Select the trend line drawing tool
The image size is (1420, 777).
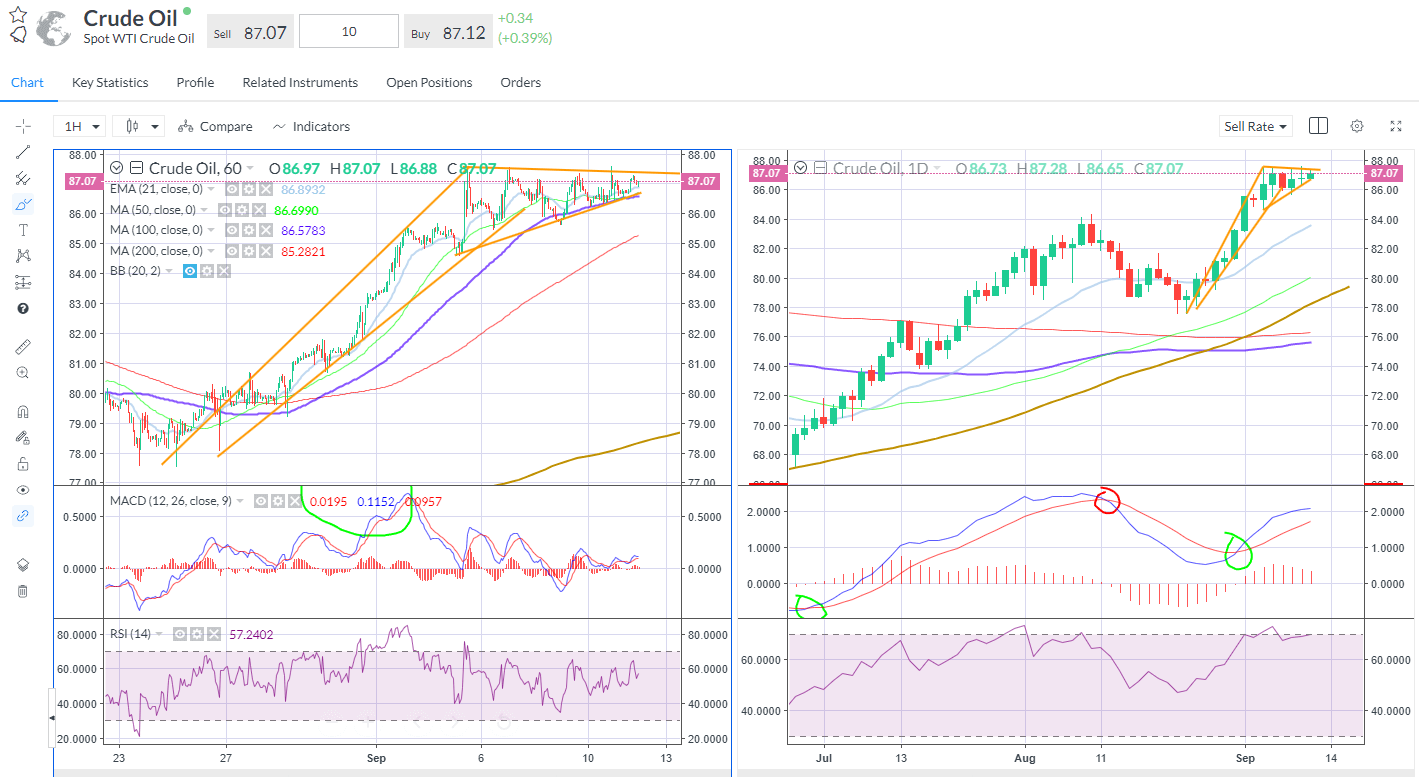point(23,152)
